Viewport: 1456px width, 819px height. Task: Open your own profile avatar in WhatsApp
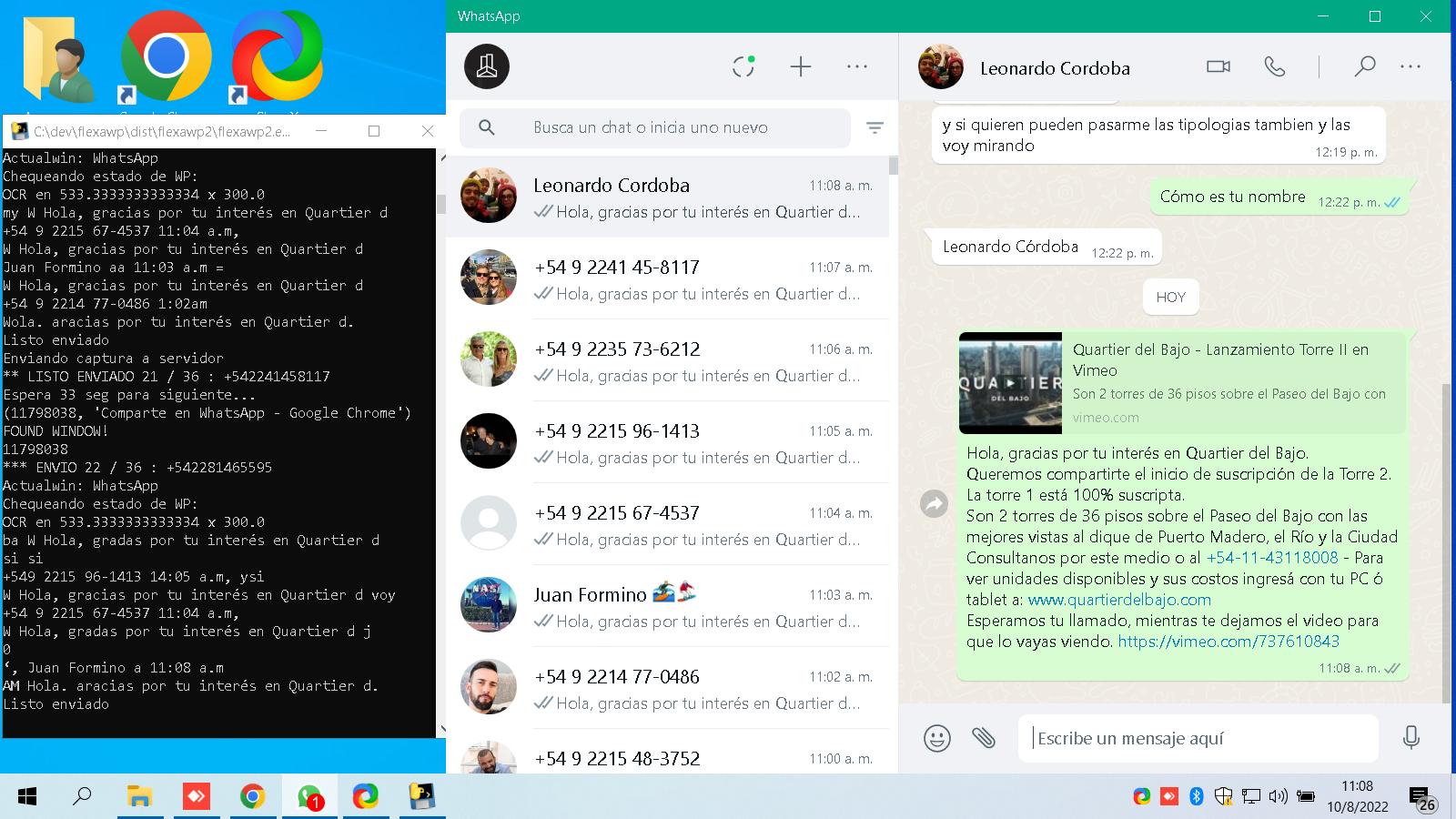487,66
